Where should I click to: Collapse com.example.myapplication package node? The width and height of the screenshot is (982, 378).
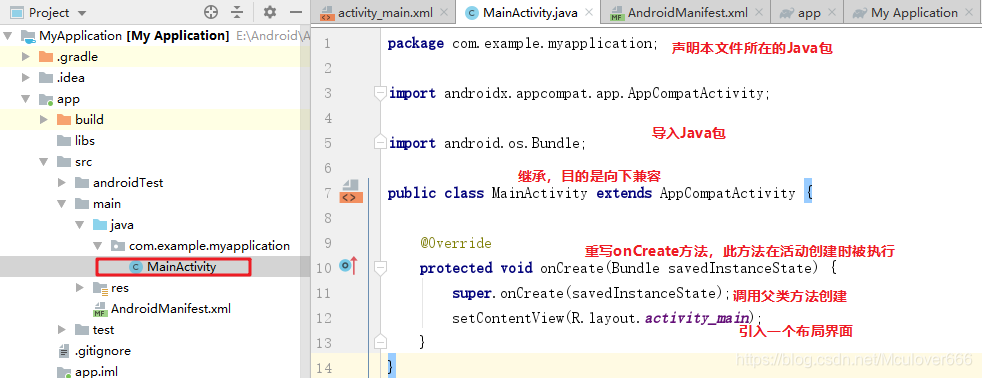[98, 245]
